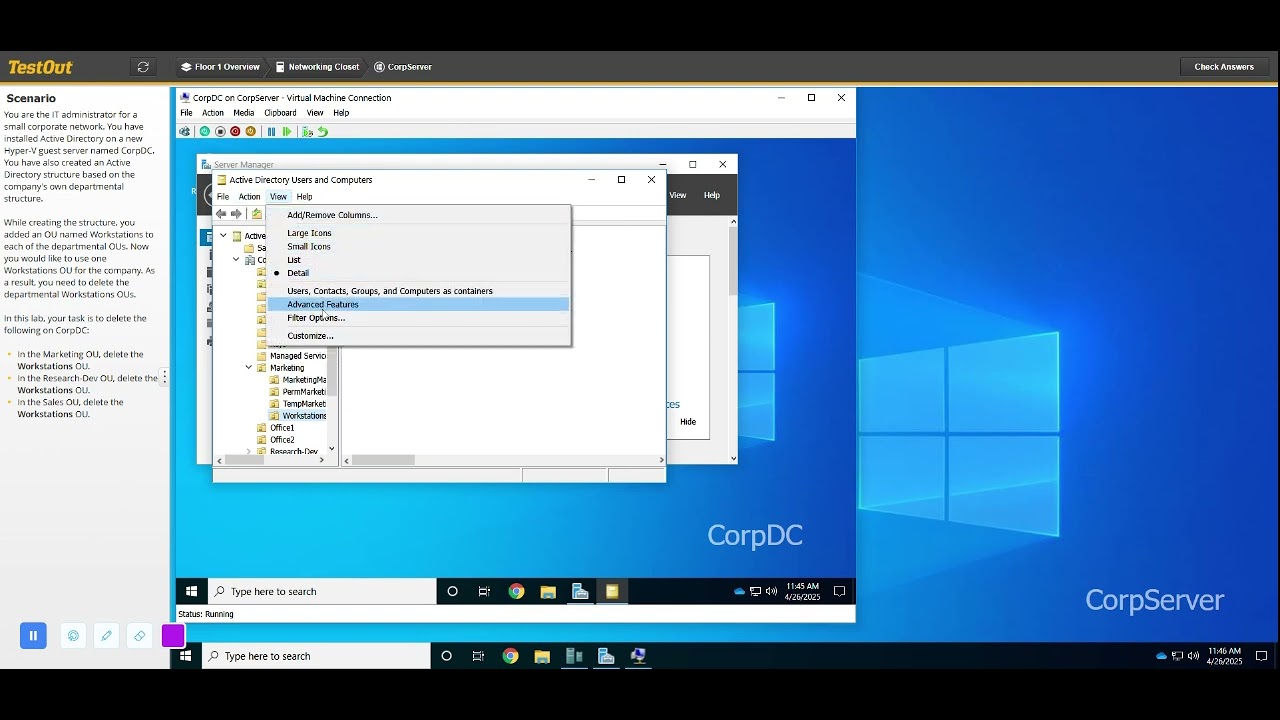This screenshot has height=720, width=1280.
Task: Click the Checkpoint icon in VM toolbar
Action: [x=307, y=132]
